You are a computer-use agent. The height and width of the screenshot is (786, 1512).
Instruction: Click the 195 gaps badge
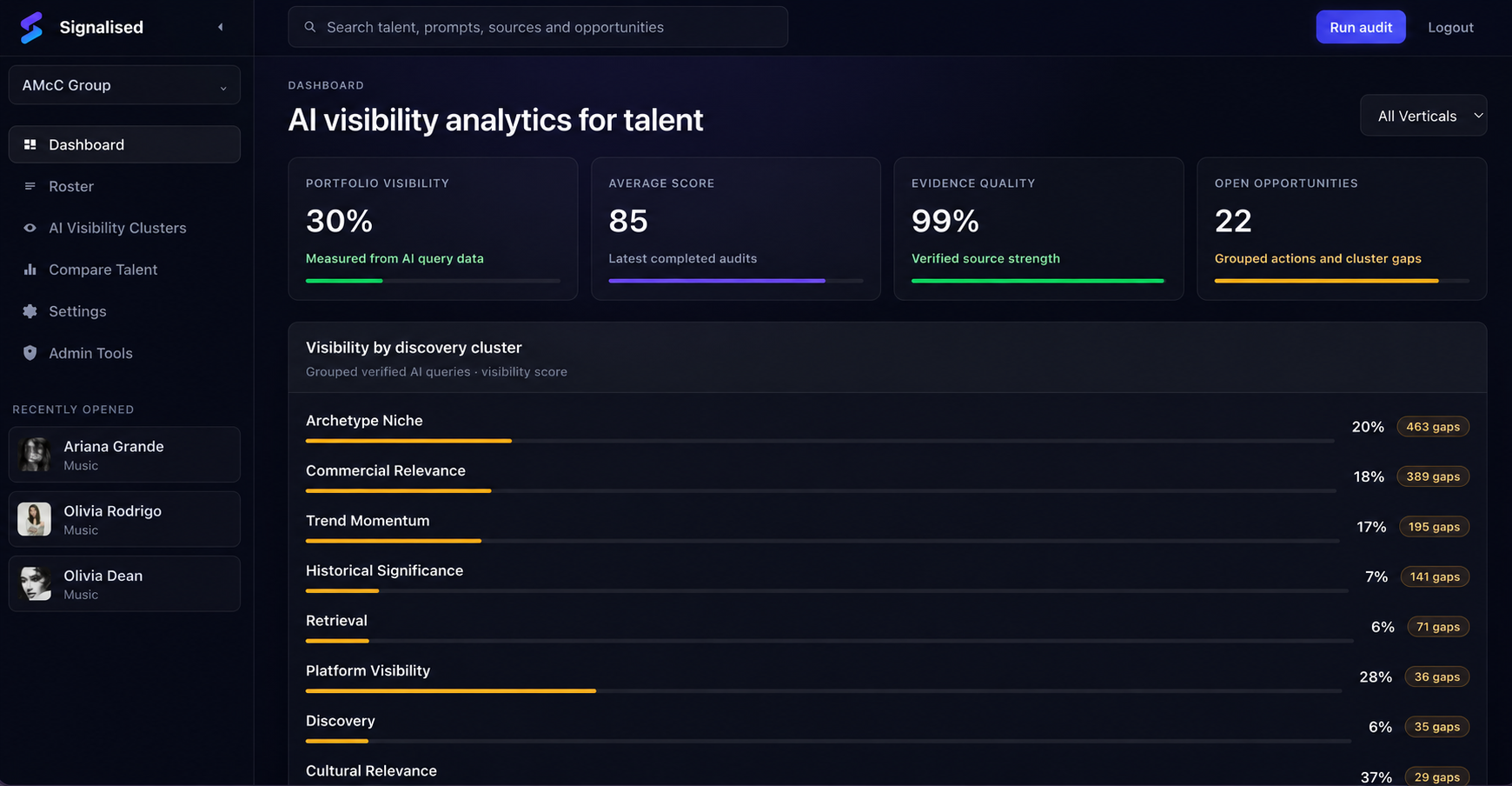pos(1434,527)
